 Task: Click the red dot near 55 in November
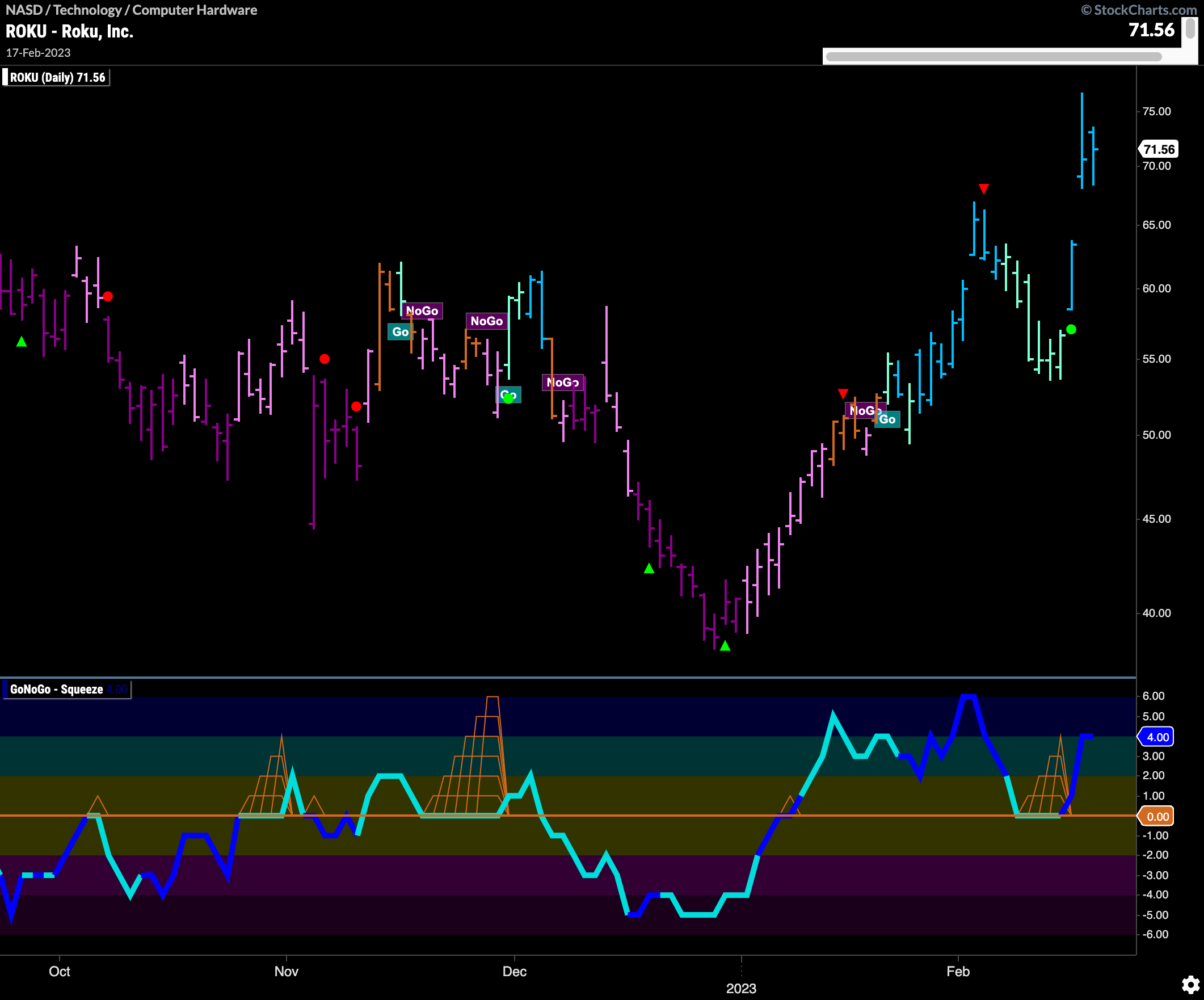[x=325, y=359]
